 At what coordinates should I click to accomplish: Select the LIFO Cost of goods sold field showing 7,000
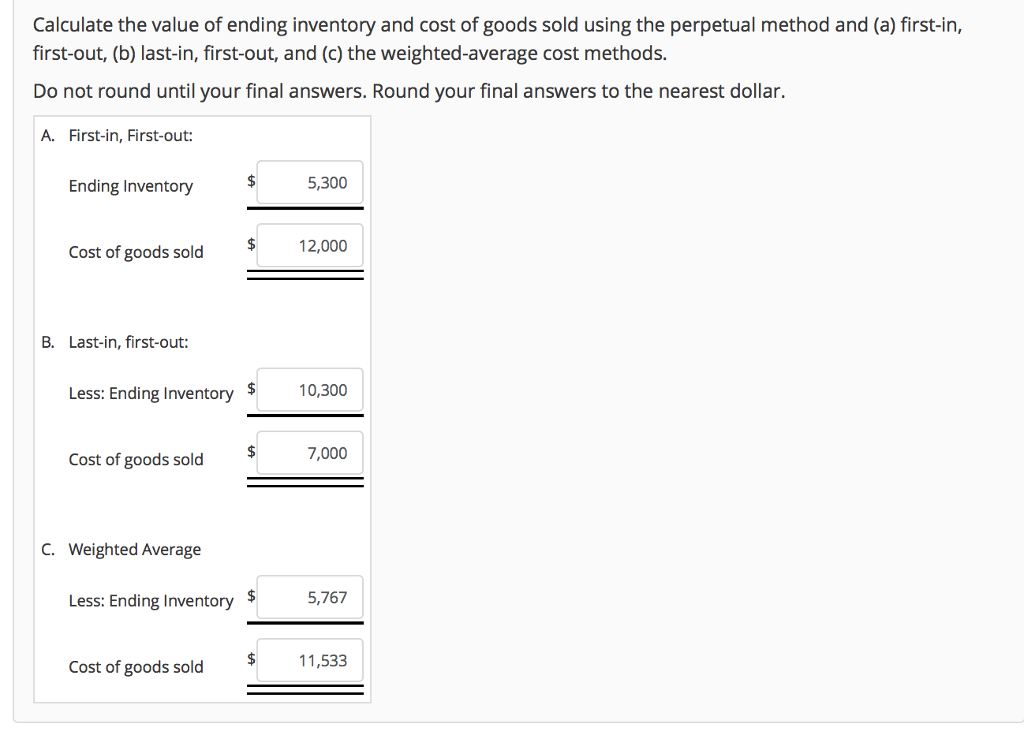[309, 453]
